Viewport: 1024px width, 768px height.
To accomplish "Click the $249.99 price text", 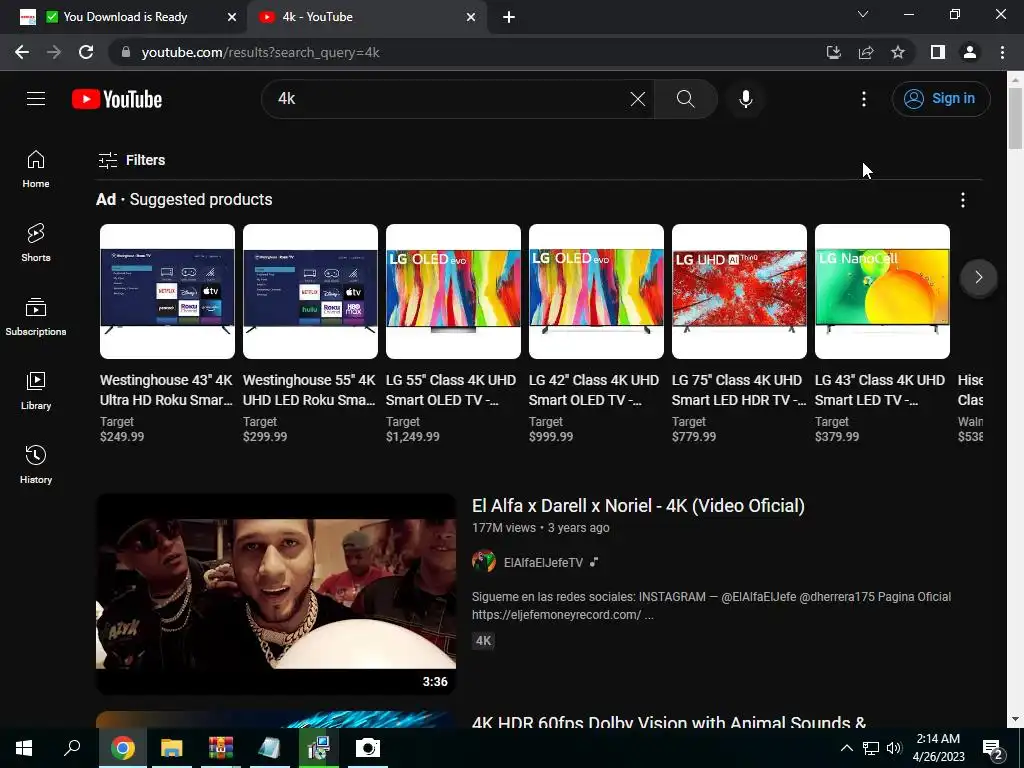I will click(x=122, y=437).
